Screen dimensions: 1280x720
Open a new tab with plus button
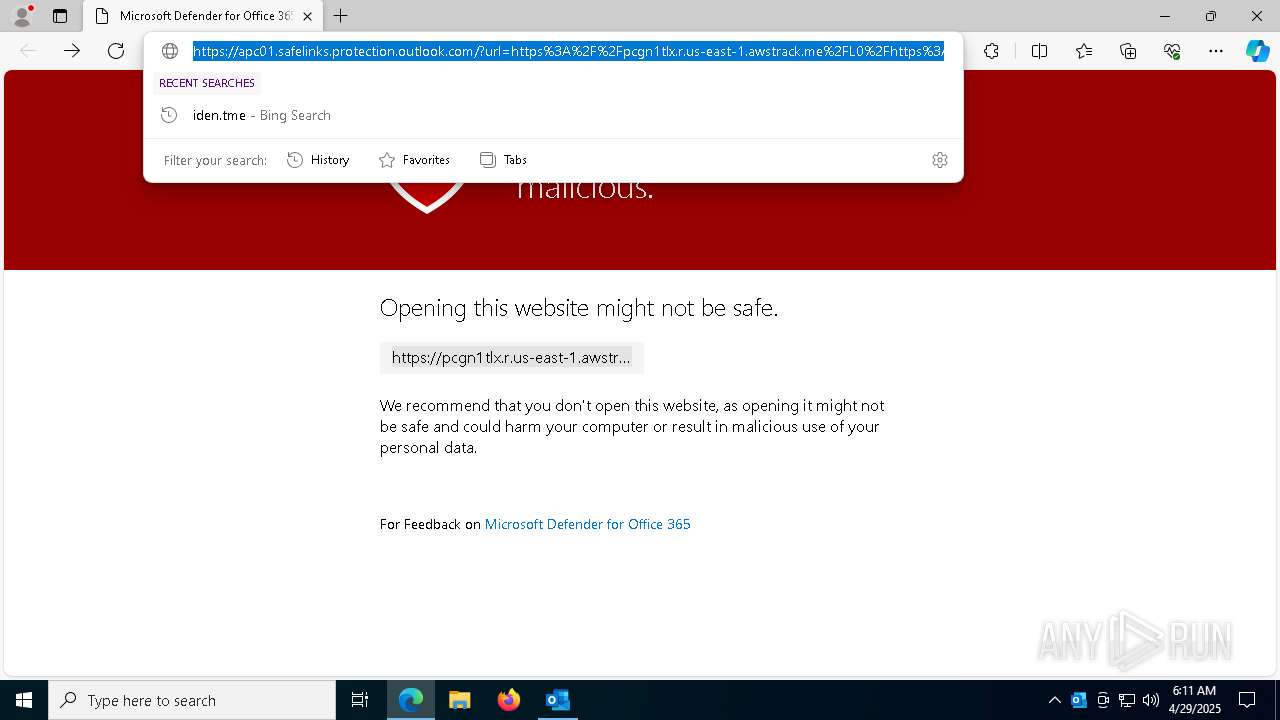341,16
